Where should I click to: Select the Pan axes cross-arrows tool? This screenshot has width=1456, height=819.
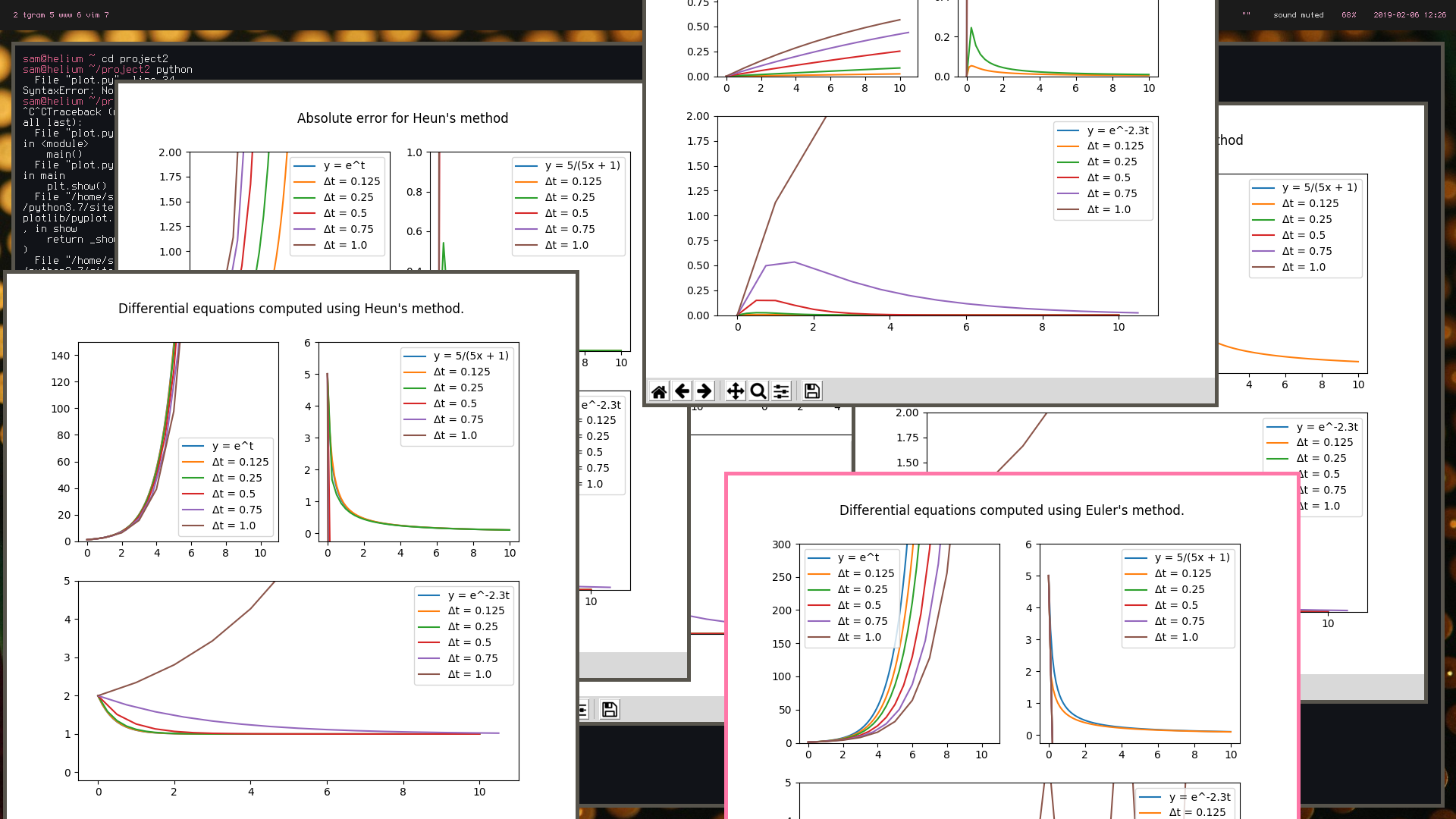(735, 391)
